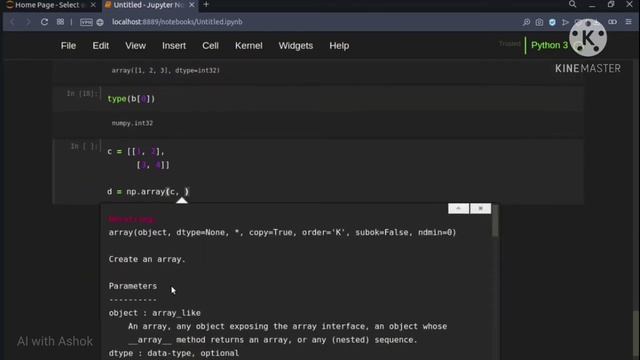Close the docstring tooltip with X button
Viewport: 640px width, 360px height.
pyautogui.click(x=480, y=209)
